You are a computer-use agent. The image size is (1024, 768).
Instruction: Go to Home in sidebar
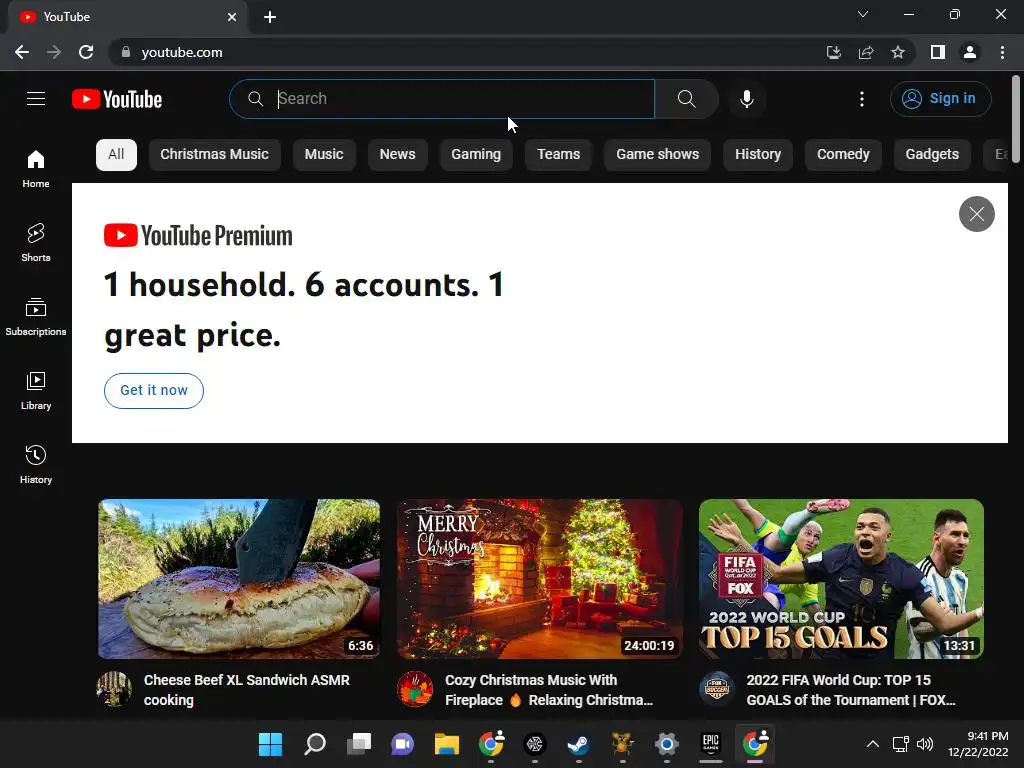[x=36, y=168]
